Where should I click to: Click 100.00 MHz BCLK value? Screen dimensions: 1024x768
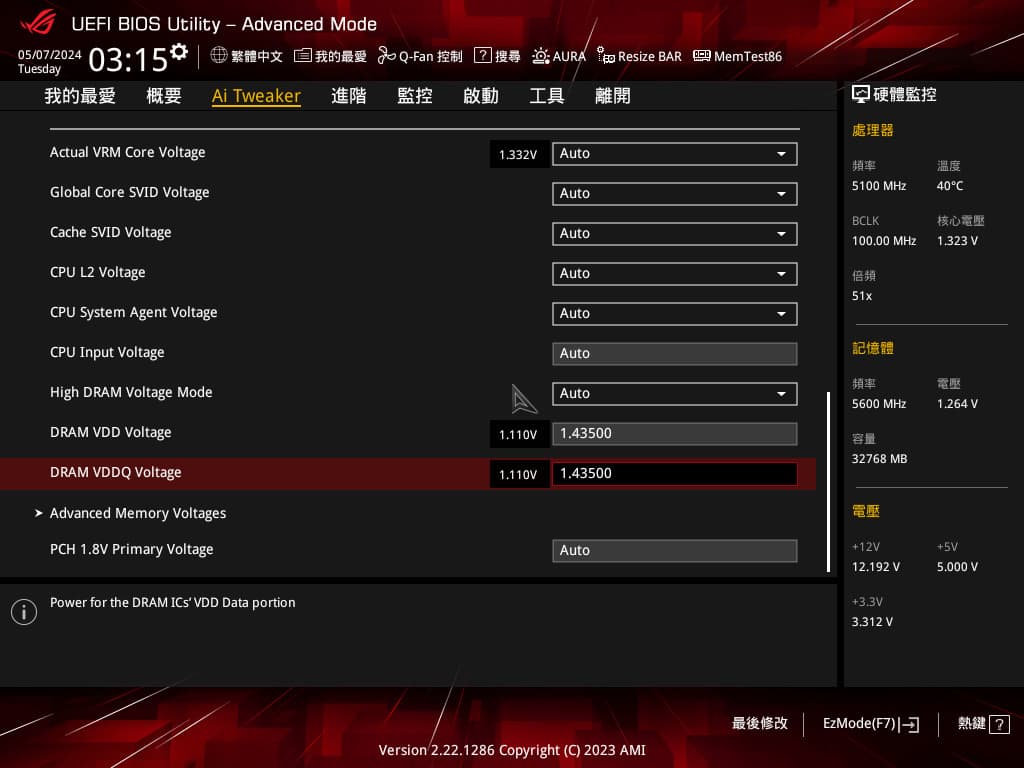884,241
